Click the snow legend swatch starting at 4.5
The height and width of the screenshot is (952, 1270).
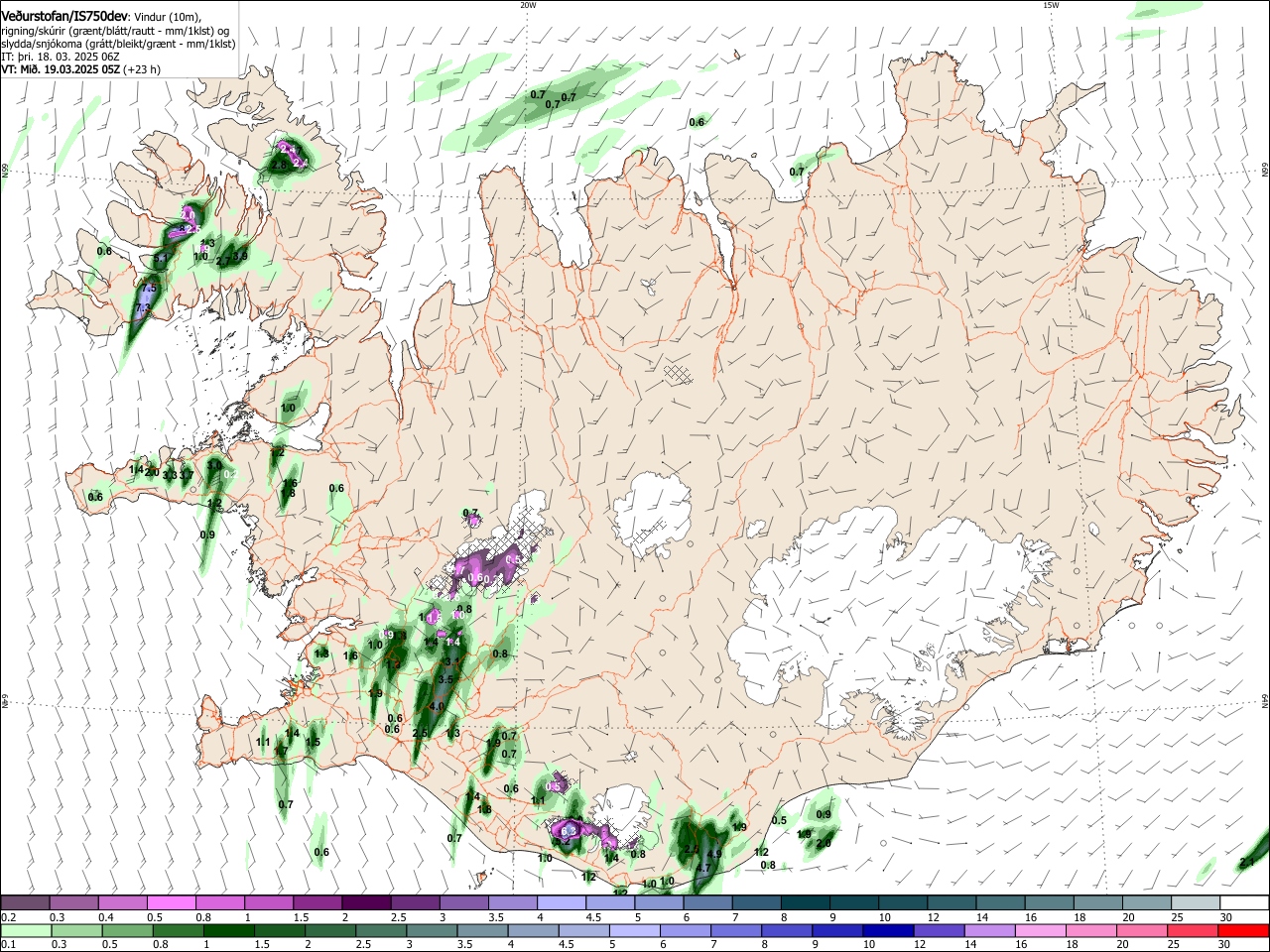610,902
